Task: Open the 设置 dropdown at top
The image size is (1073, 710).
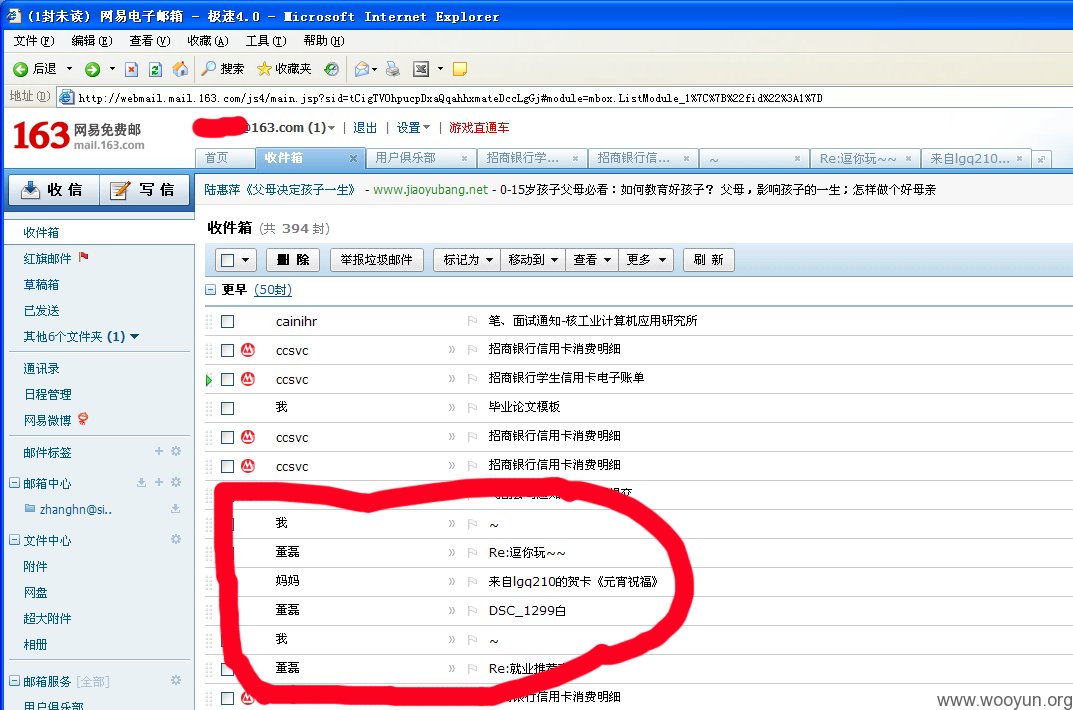Action: click(x=413, y=128)
